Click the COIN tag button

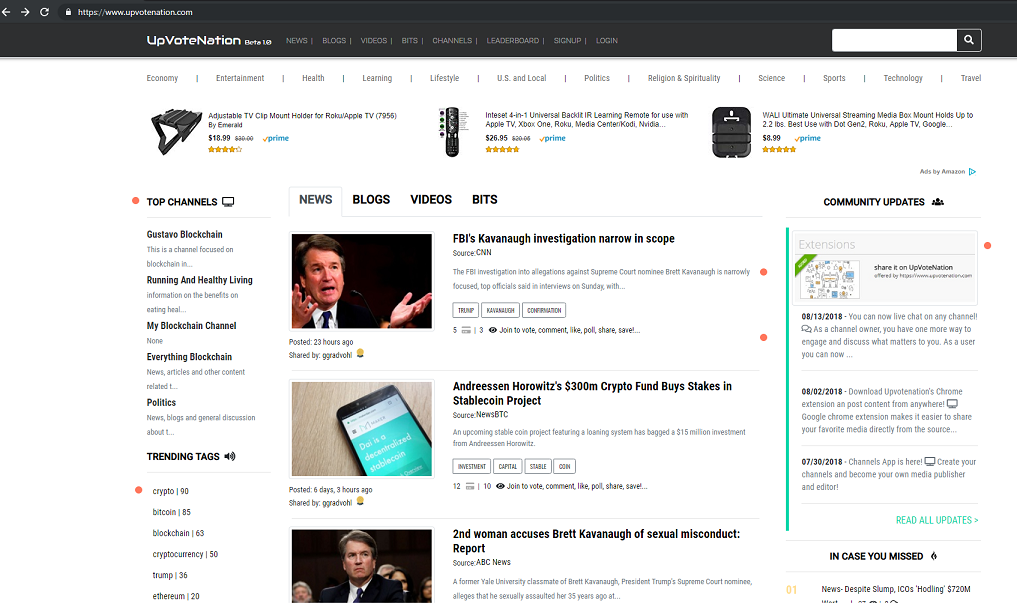pos(564,466)
